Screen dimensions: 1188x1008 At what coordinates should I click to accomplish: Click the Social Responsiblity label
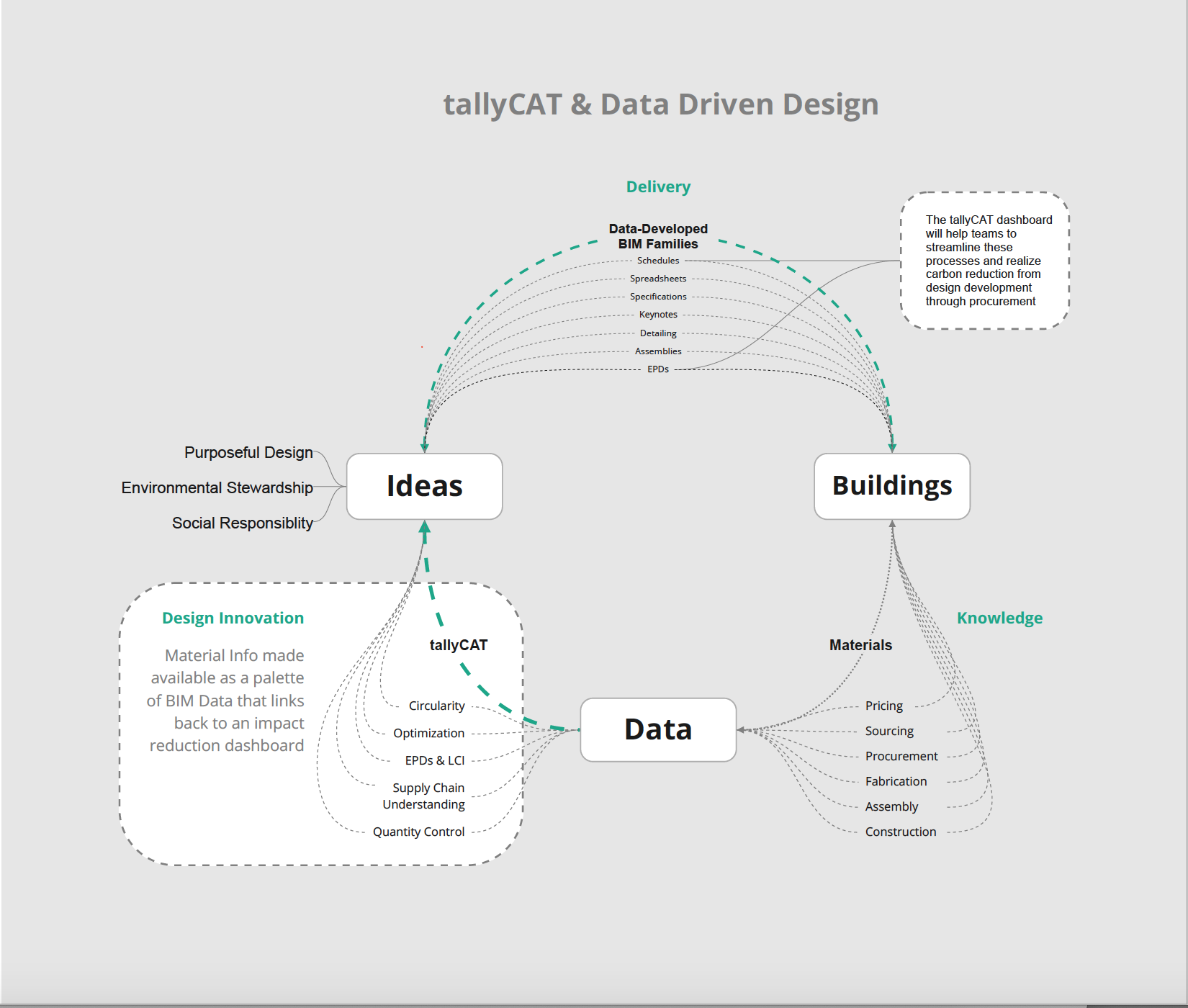coord(242,523)
